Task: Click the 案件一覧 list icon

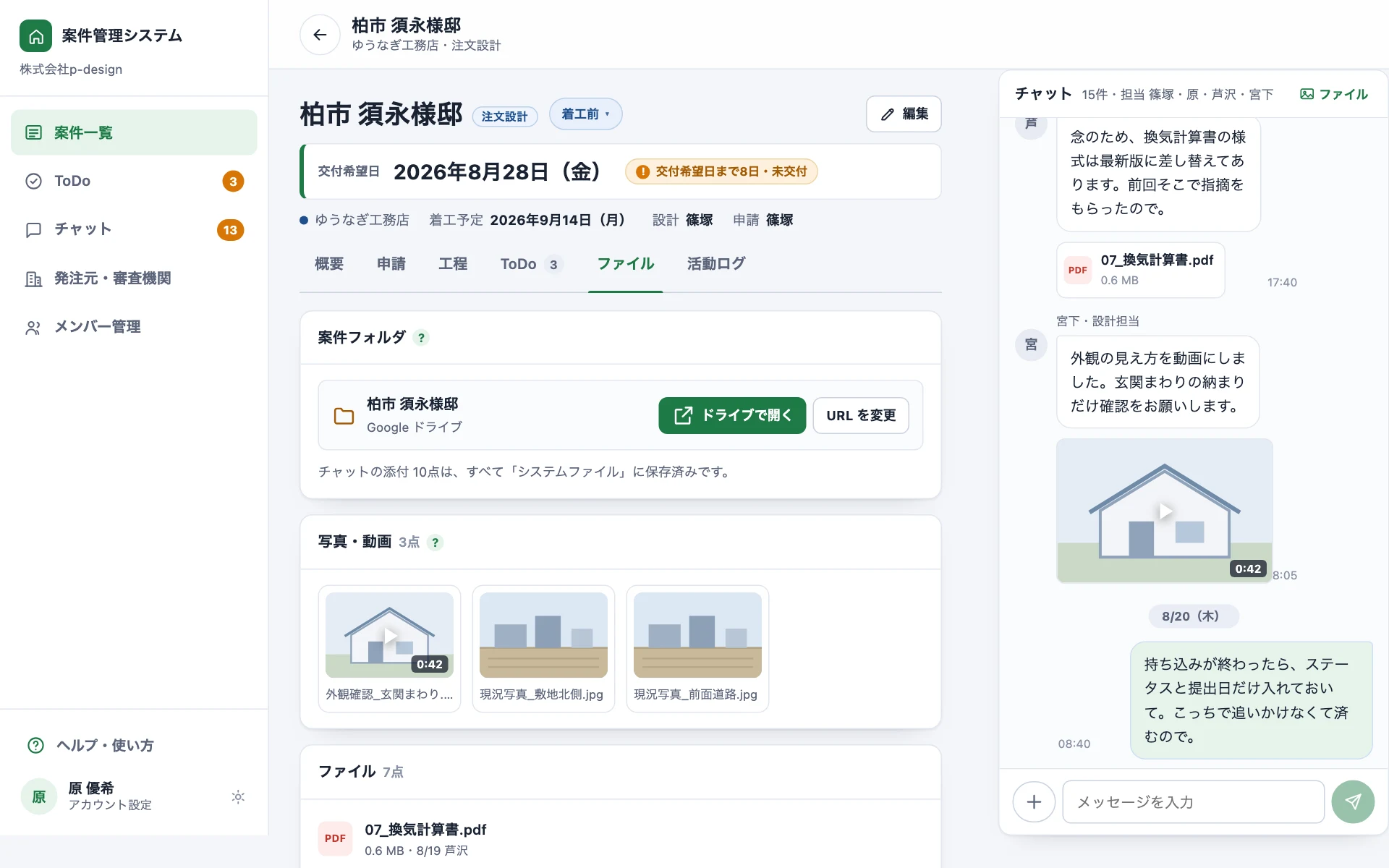Action: [x=33, y=132]
